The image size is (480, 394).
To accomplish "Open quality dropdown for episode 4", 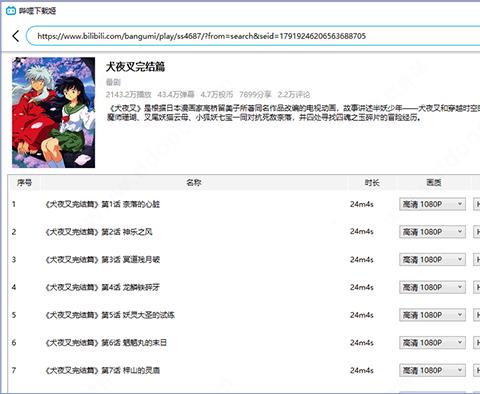I will [432, 287].
